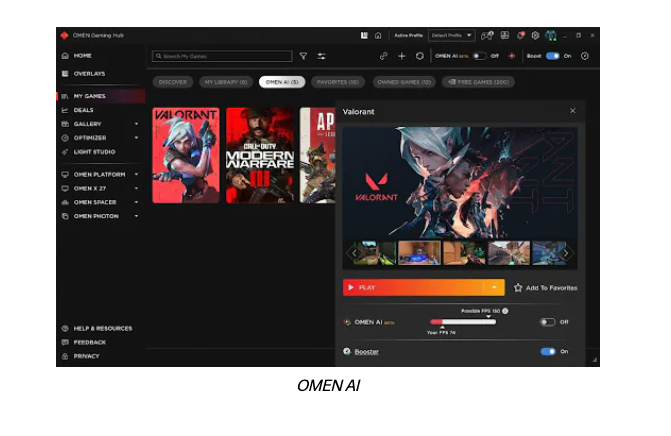Viewport: 671px width, 436px height.
Task: Click the star Add To Favorites icon
Action: click(x=518, y=287)
